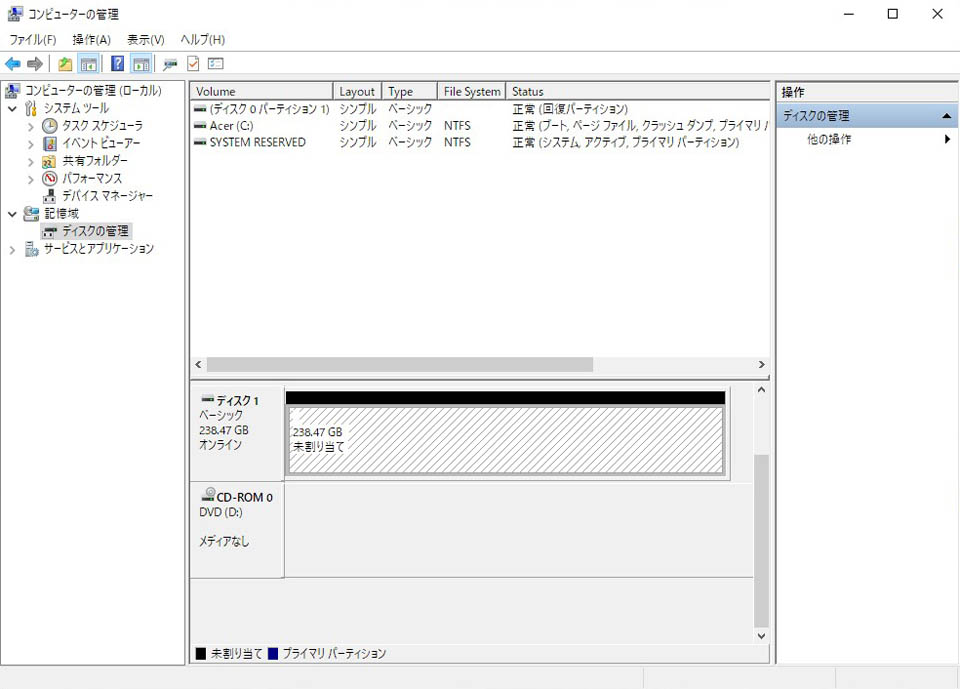
Task: Toggle the console tree pane icon
Action: coord(89,63)
